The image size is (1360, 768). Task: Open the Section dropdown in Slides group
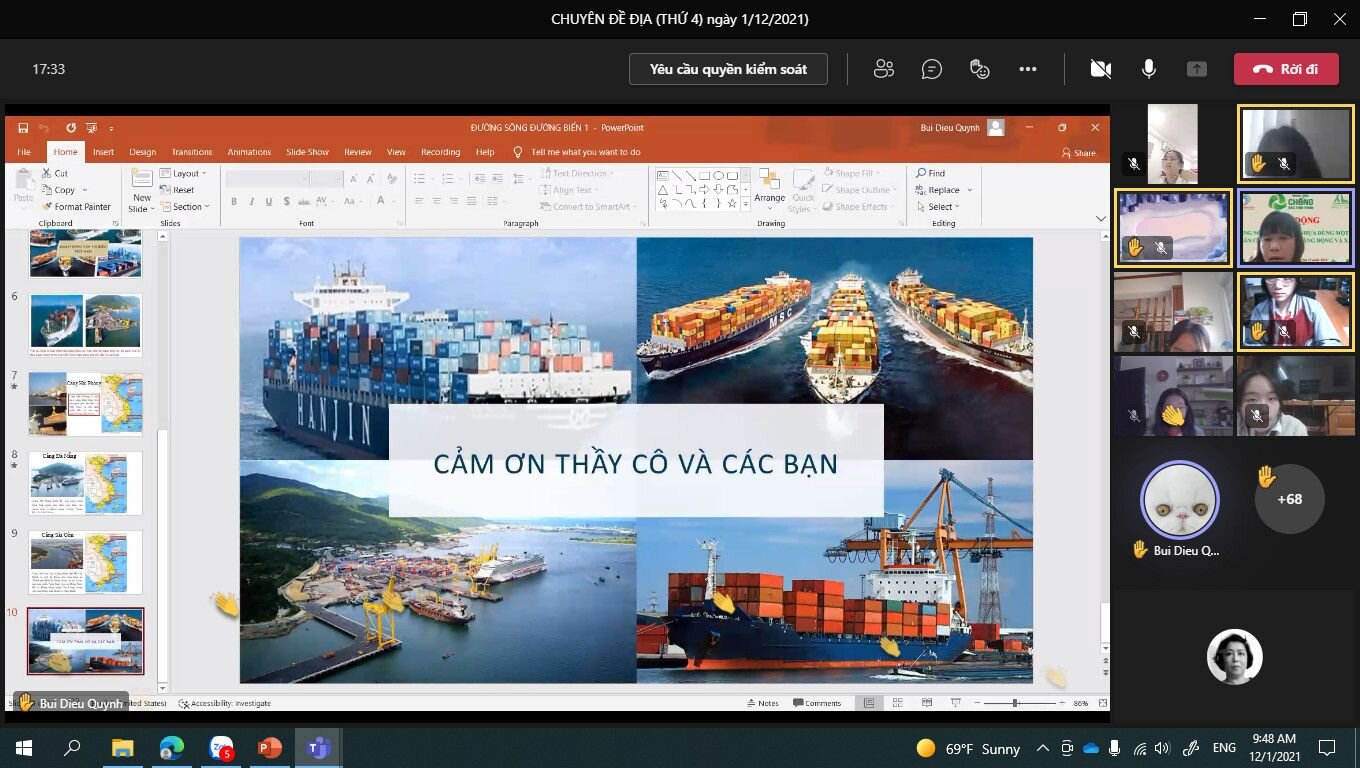click(187, 206)
